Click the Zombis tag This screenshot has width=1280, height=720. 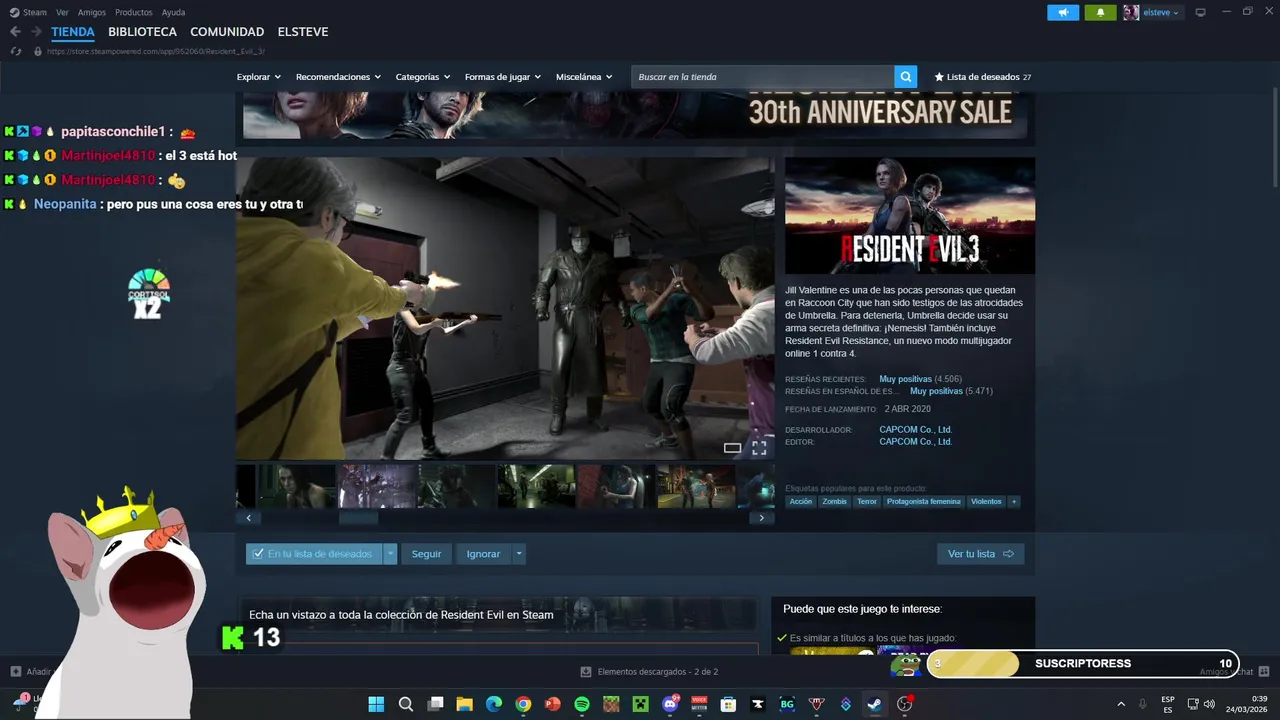[x=834, y=502]
